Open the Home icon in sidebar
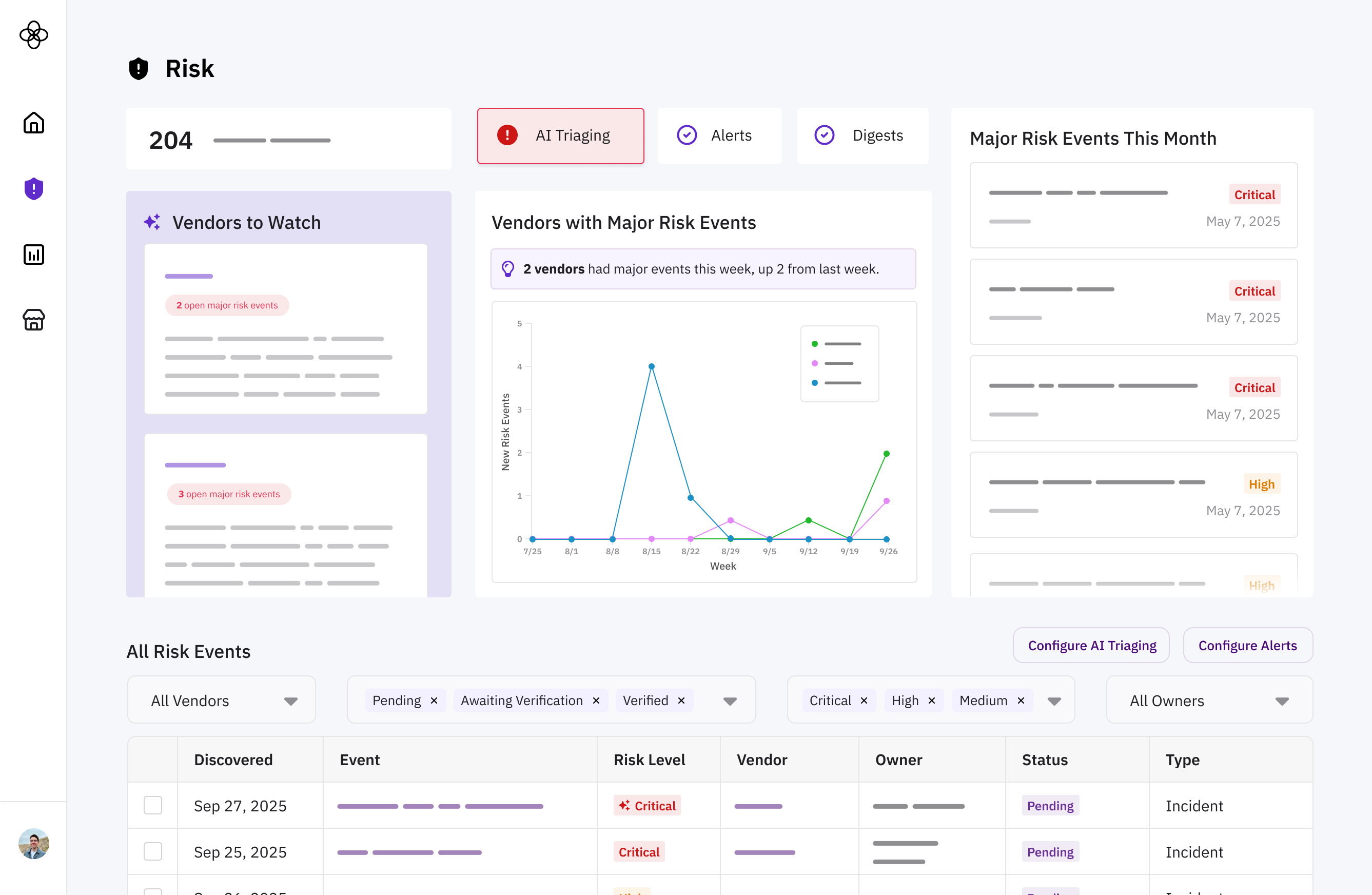This screenshot has width=1372, height=895. pos(33,123)
